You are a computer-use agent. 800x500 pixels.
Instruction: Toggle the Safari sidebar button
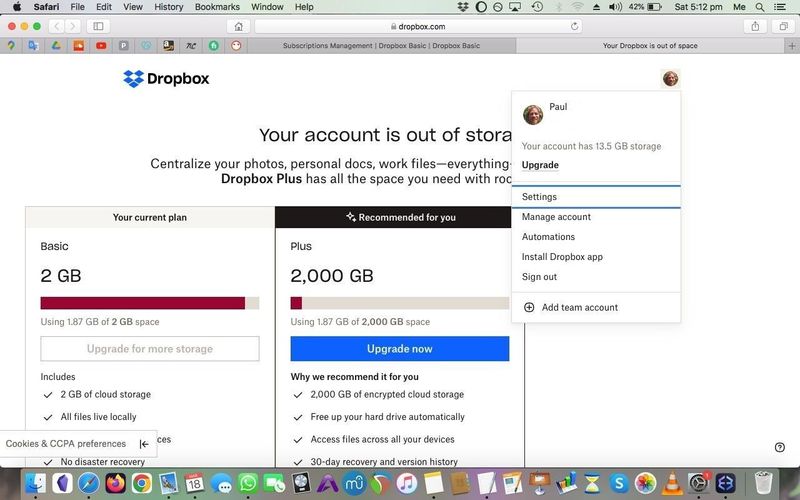point(98,27)
